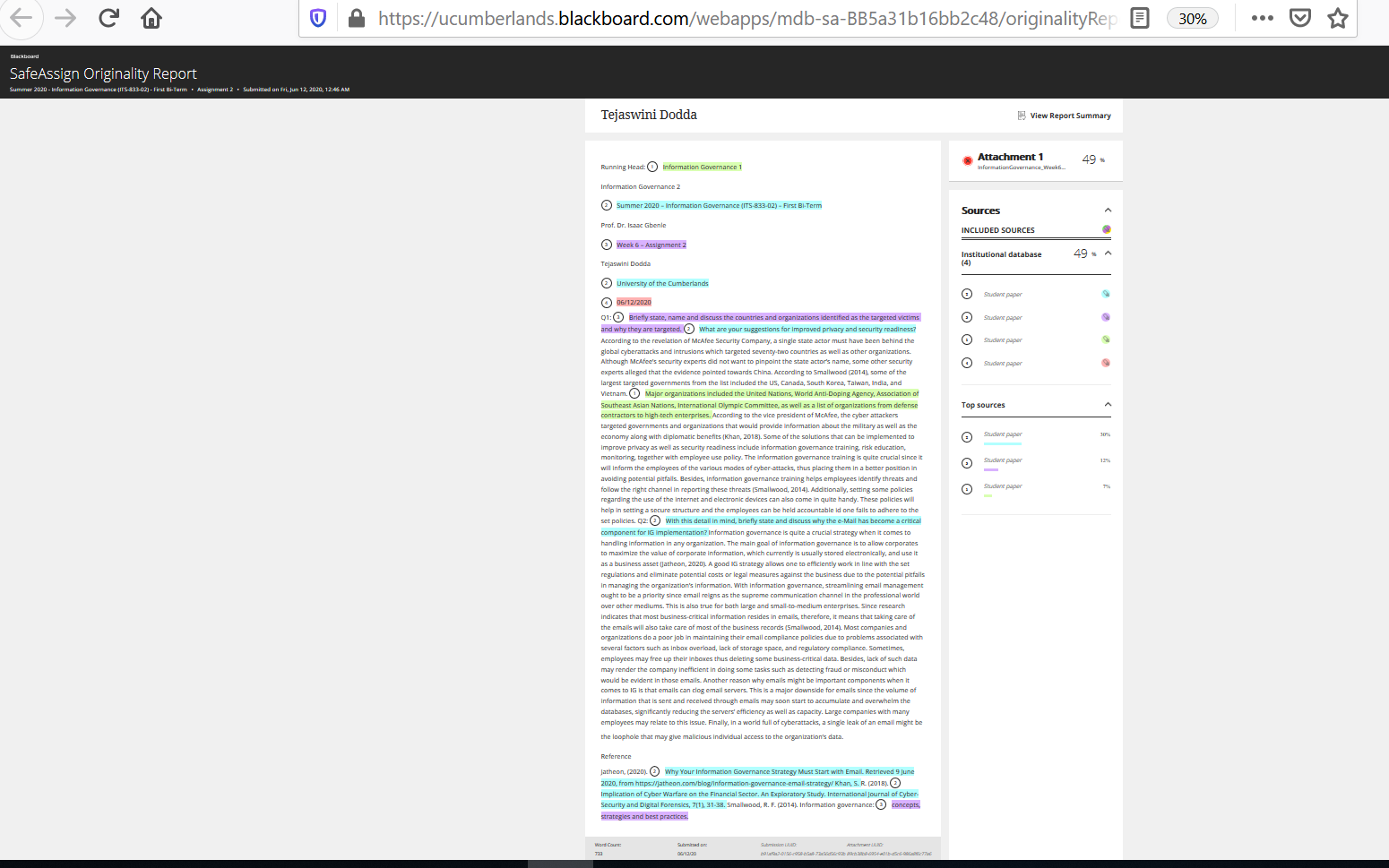Click source marker 3 before 'concepts,'
The width and height of the screenshot is (1389, 868).
click(881, 804)
